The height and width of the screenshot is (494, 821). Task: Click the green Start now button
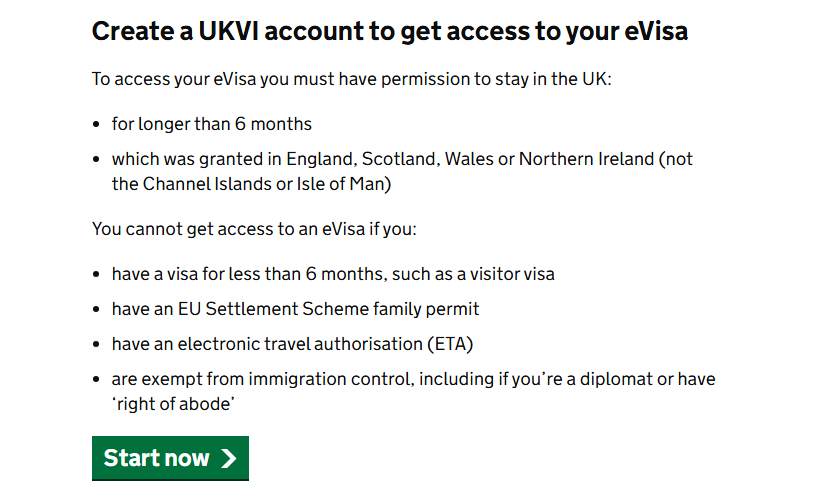coord(169,458)
